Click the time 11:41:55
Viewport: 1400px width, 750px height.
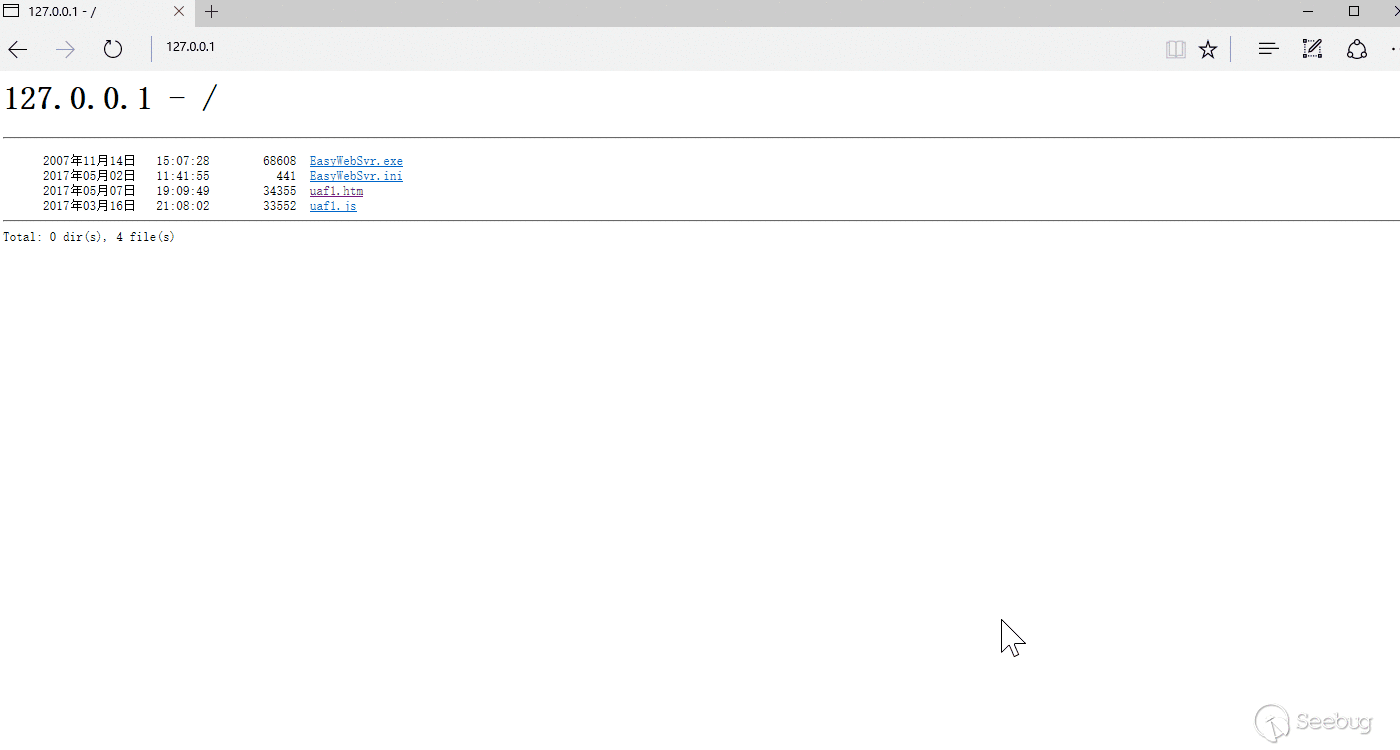pyautogui.click(x=183, y=176)
